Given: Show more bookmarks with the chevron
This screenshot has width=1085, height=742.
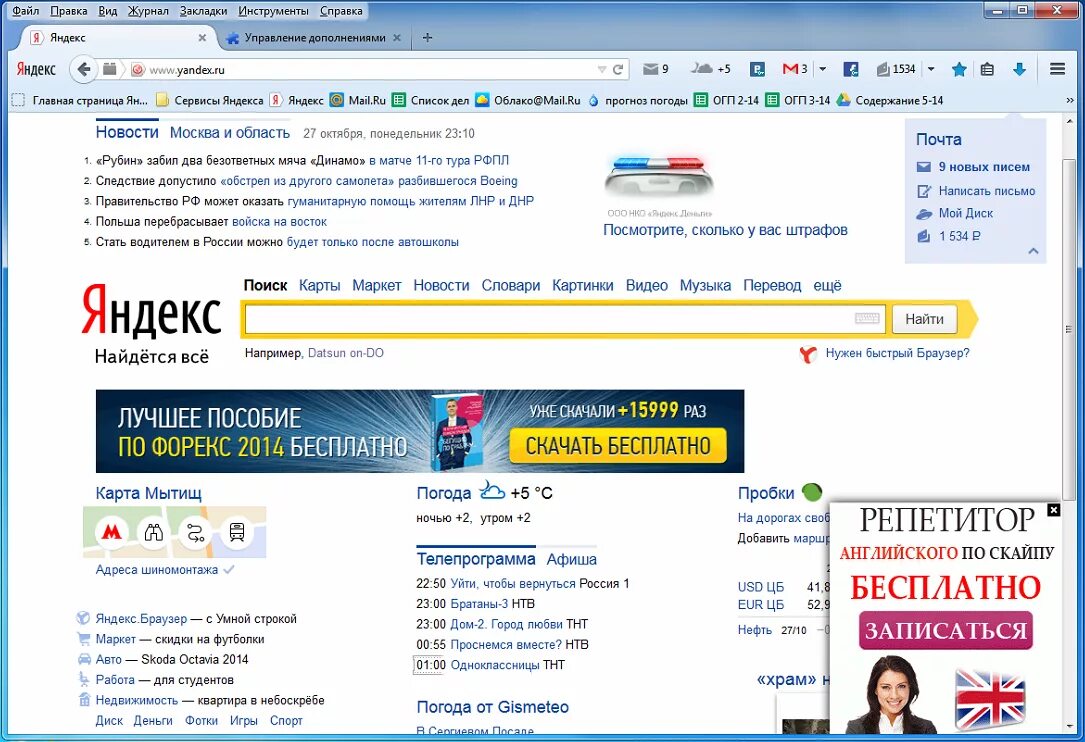Looking at the screenshot, I should click(x=1070, y=100).
